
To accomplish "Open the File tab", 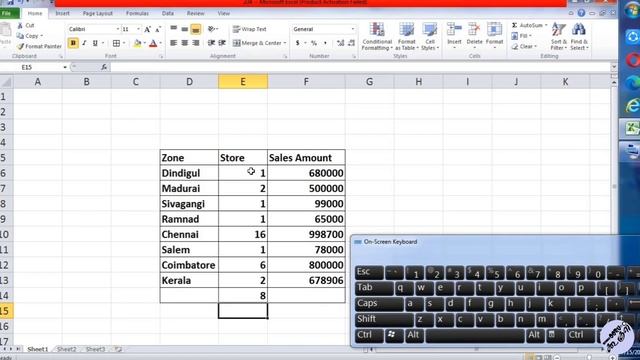I will click(9, 13).
